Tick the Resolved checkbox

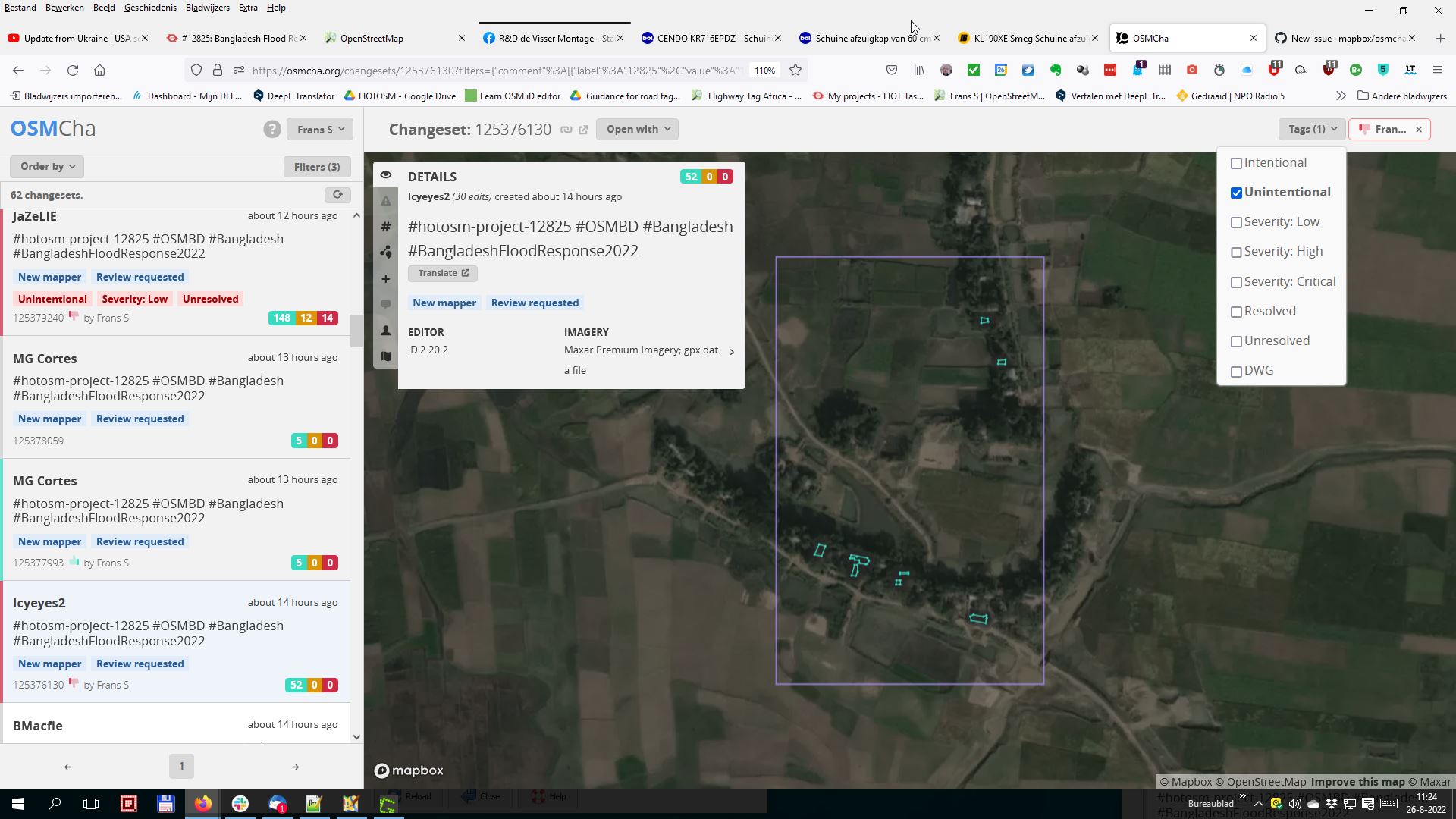click(1236, 312)
